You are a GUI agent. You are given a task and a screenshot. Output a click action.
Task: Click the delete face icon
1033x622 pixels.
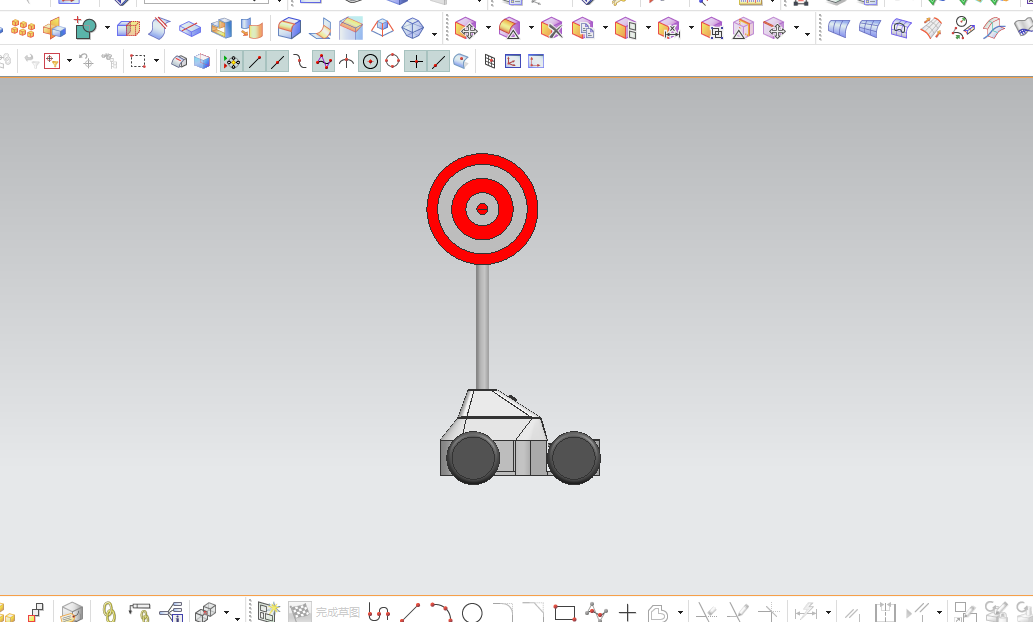[551, 28]
